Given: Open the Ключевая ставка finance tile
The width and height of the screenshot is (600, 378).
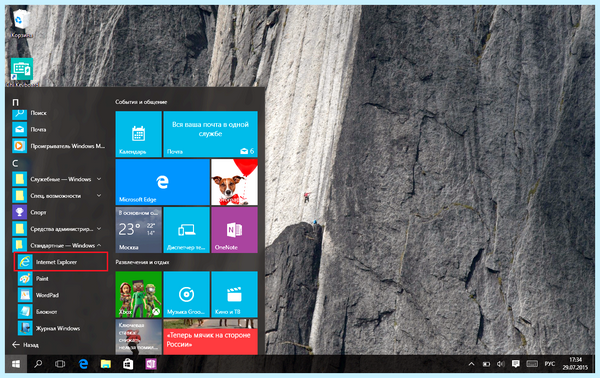Looking at the screenshot, I should pos(139,337).
